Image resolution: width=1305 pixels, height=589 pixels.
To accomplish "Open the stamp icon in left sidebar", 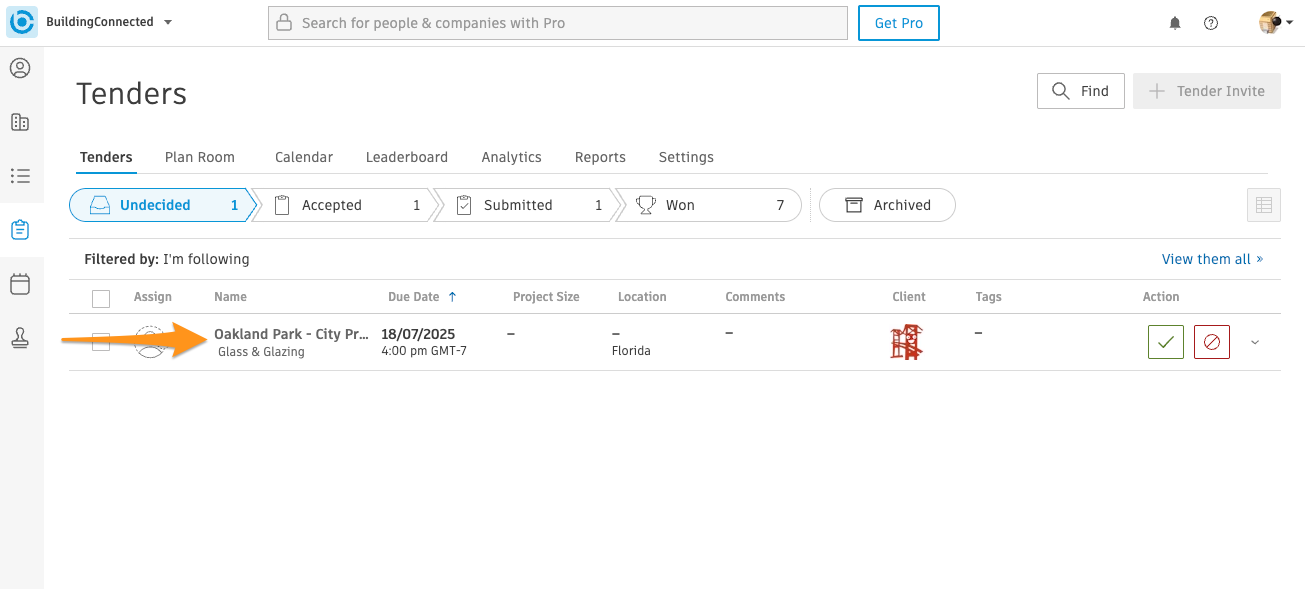I will 20,338.
